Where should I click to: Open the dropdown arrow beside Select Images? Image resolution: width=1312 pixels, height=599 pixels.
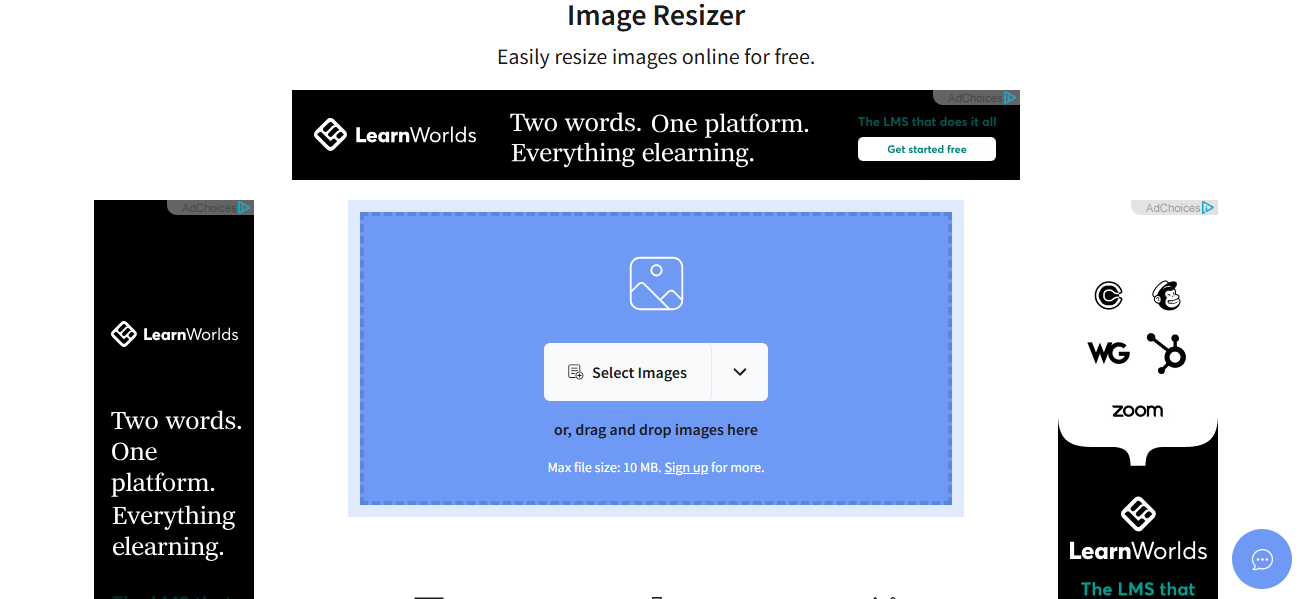coord(740,372)
